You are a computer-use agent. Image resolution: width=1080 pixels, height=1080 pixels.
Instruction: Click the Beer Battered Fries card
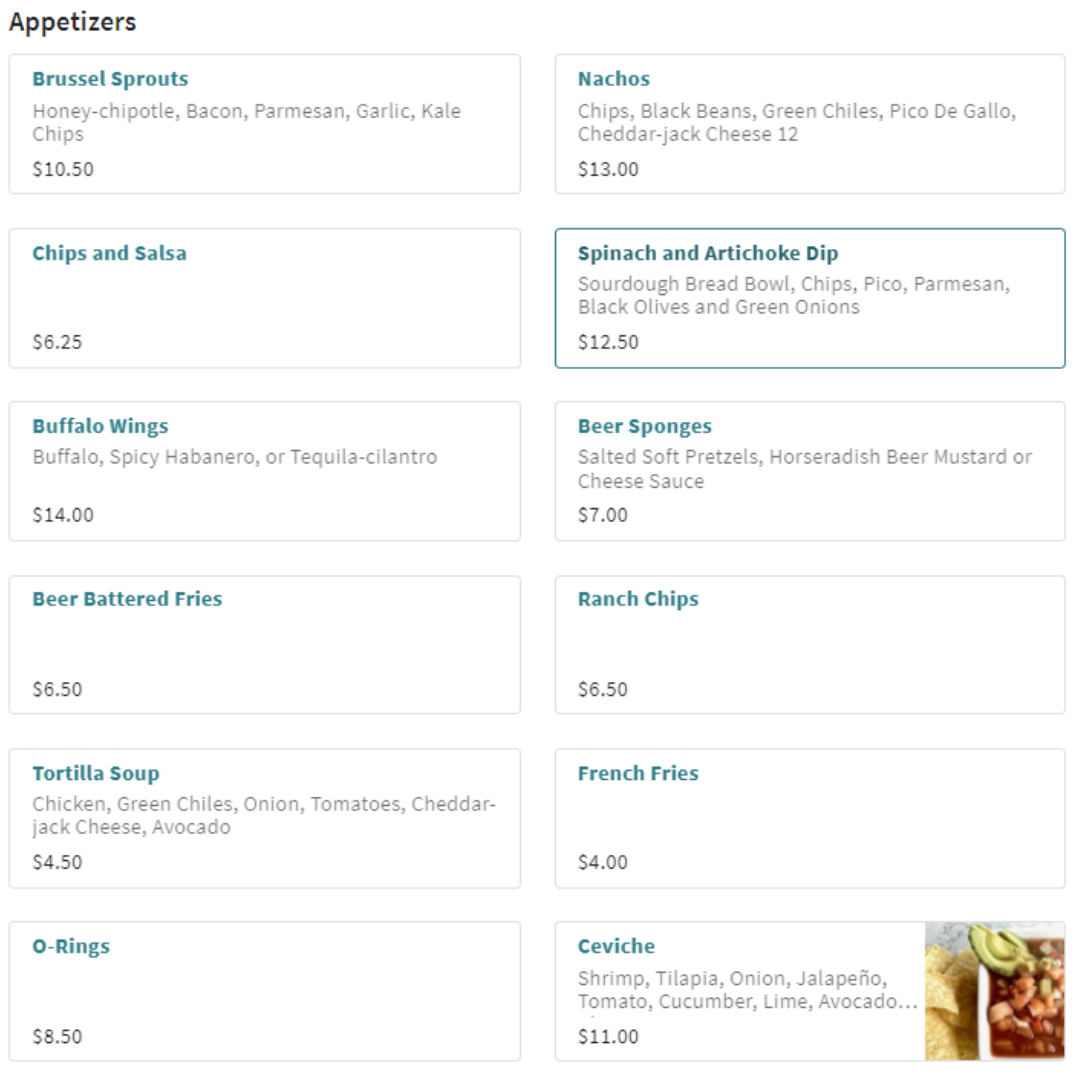click(264, 644)
